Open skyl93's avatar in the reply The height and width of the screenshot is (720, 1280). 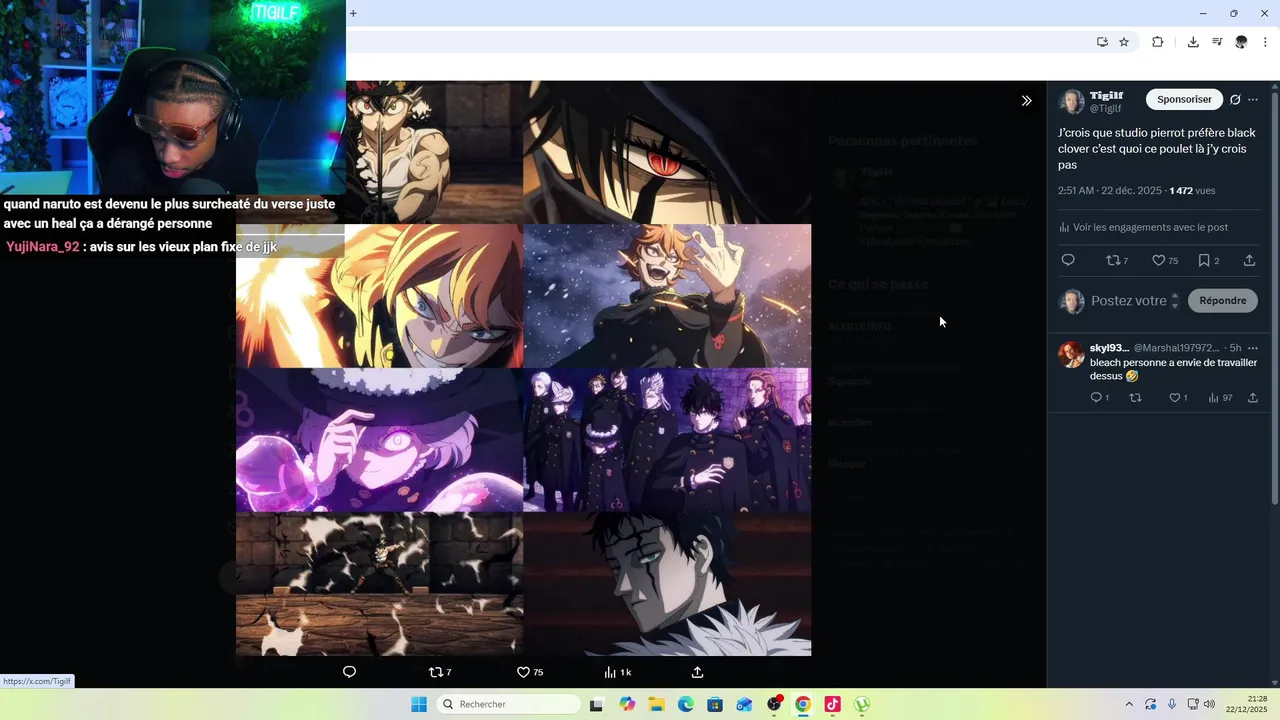[x=1072, y=354]
